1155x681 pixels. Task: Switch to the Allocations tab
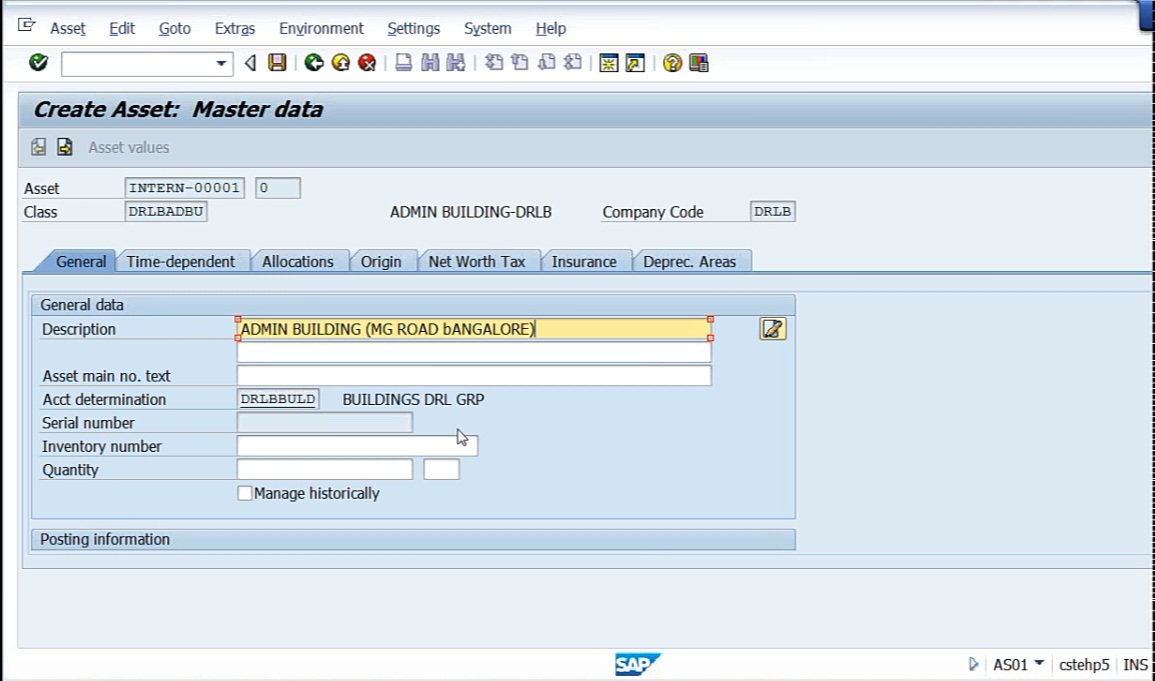pos(298,261)
